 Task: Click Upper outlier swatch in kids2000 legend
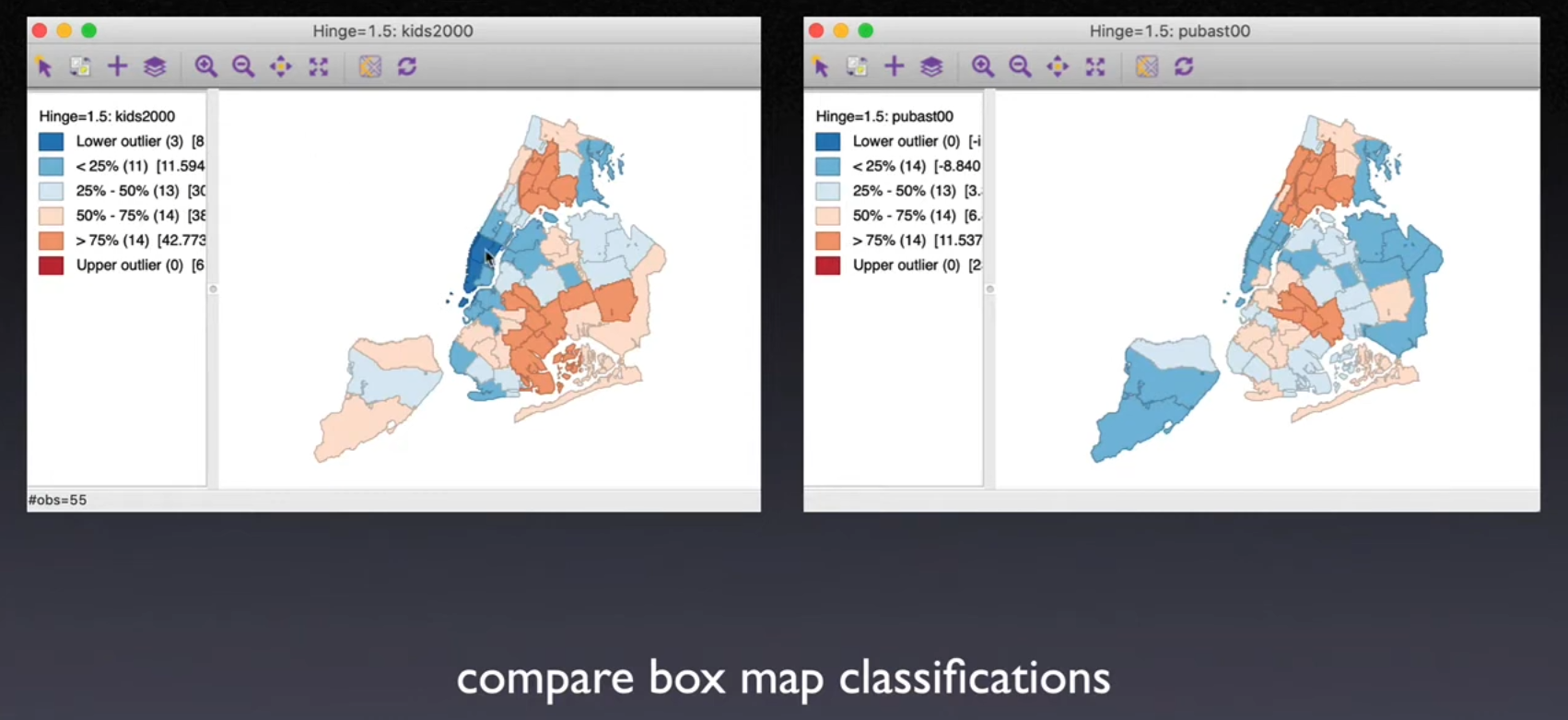(x=52, y=266)
